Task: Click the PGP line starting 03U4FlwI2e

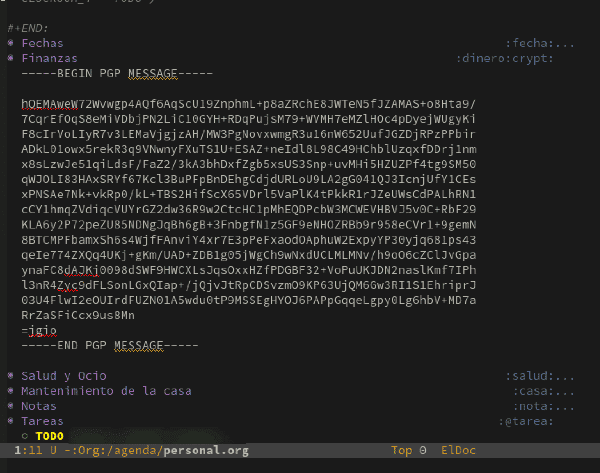Action: [249, 300]
